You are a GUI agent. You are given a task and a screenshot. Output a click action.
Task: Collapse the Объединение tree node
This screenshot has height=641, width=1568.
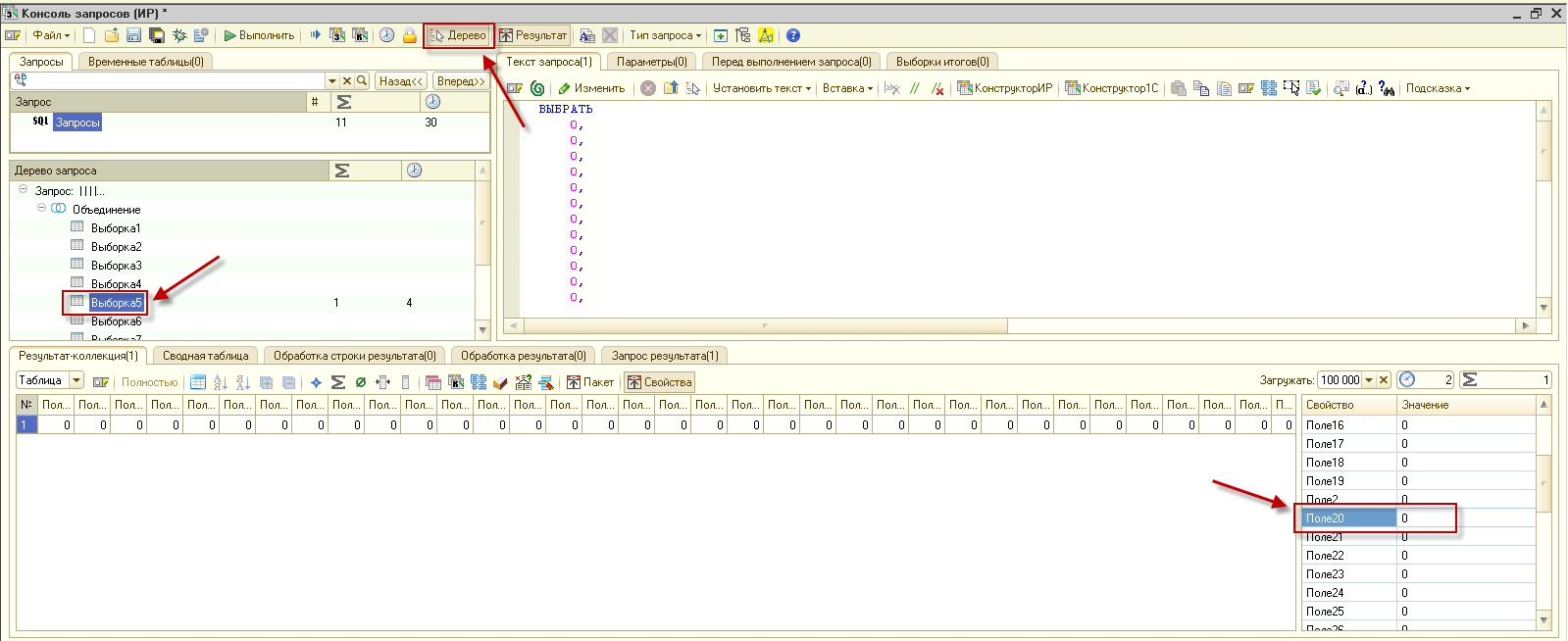pyautogui.click(x=42, y=208)
